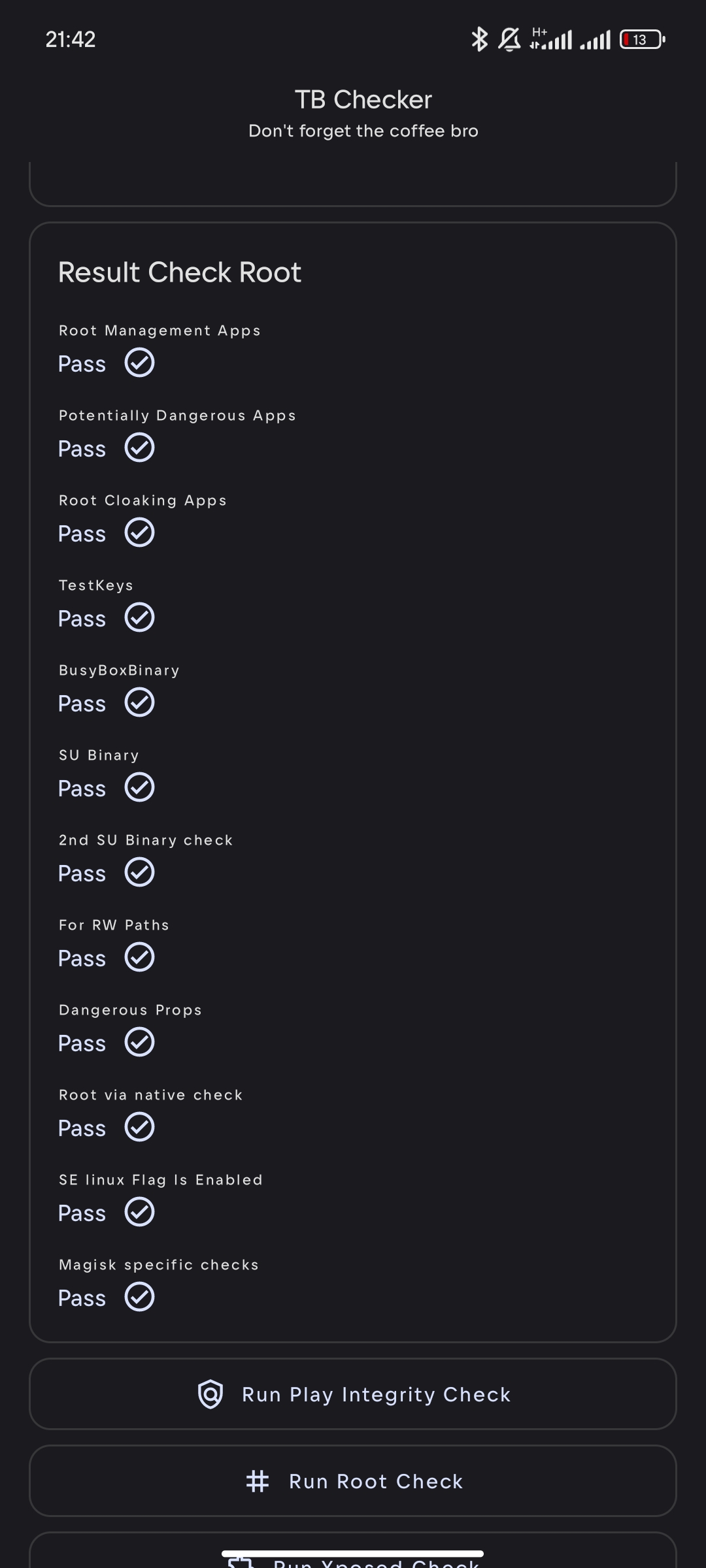Image resolution: width=706 pixels, height=1568 pixels.
Task: Tap the Magisk specific checks checkmark icon
Action: pyautogui.click(x=139, y=1297)
